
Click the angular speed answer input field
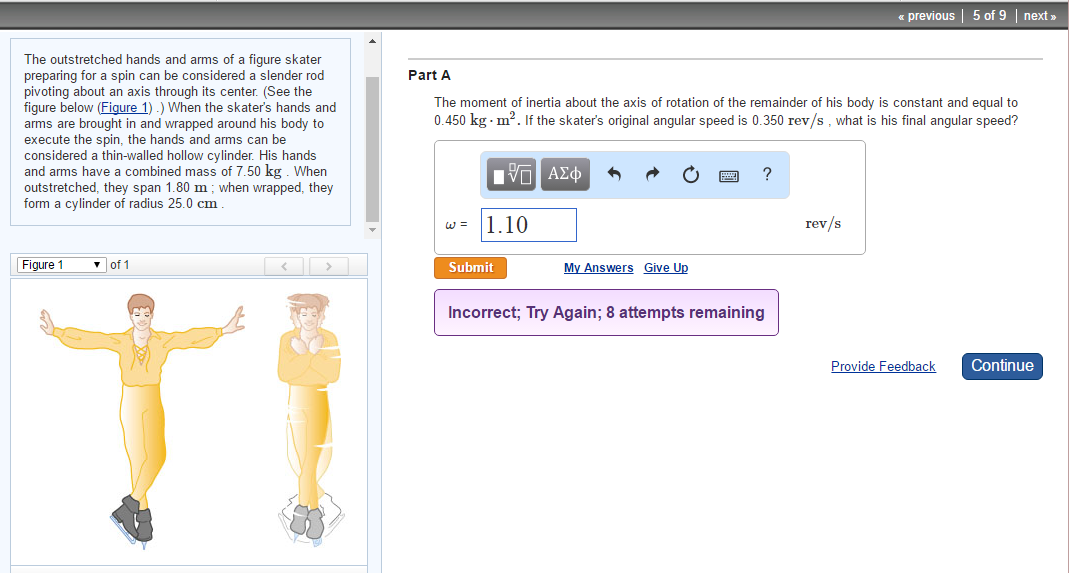pos(529,225)
